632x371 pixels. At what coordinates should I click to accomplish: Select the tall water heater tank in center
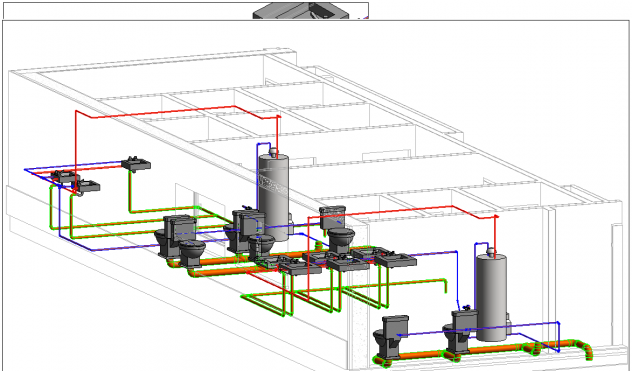tap(273, 197)
